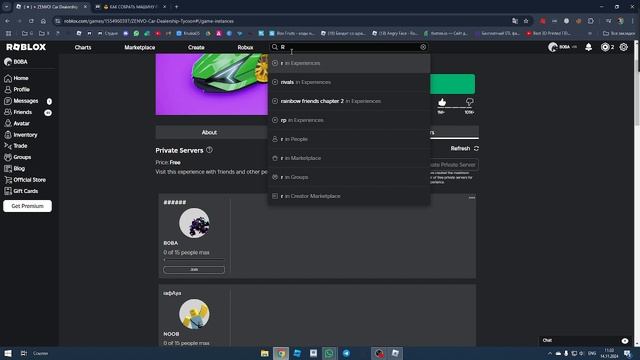The height and width of the screenshot is (360, 640).
Task: Refresh the private servers list
Action: (464, 149)
